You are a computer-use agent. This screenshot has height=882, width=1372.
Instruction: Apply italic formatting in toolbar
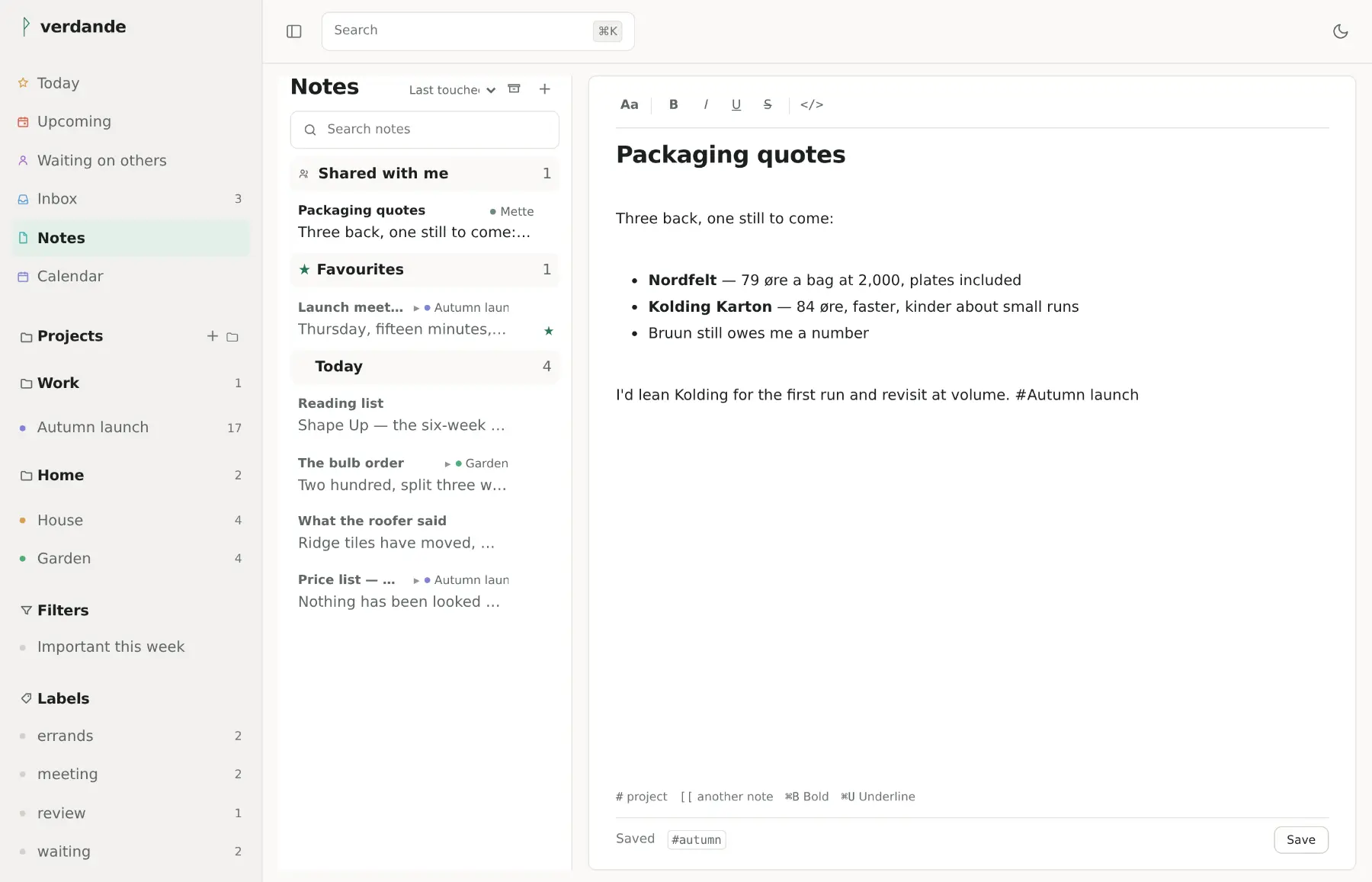pos(706,104)
